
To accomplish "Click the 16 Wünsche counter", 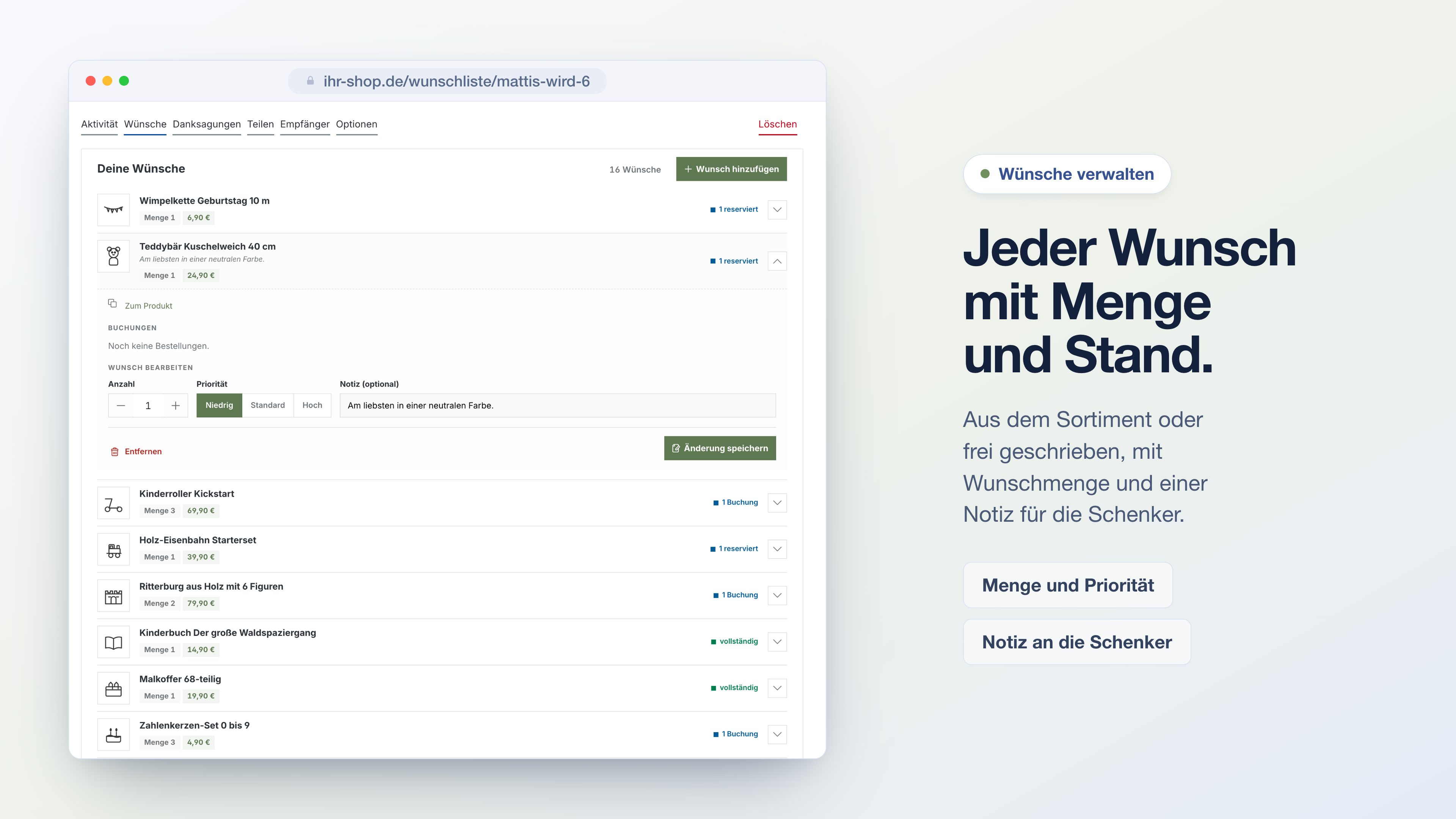I will [x=635, y=169].
